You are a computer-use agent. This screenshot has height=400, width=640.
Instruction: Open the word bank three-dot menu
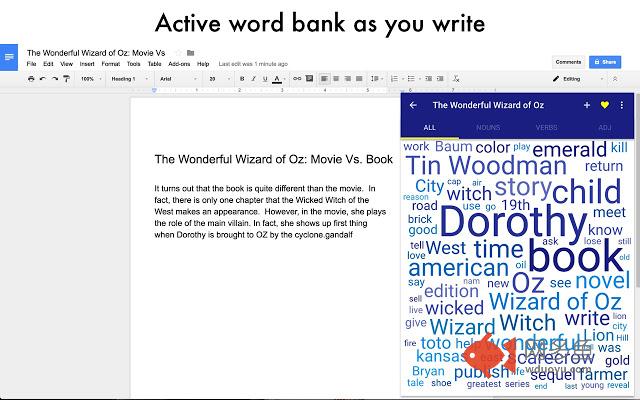pos(622,105)
